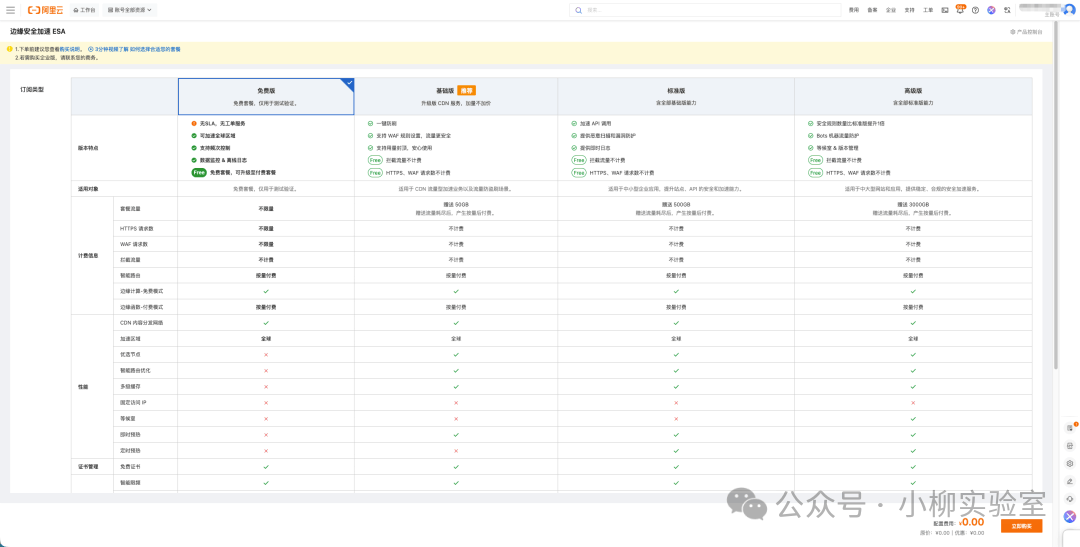Click the Cloud Shell terminal icon
This screenshot has height=547, width=1080.
945,10
